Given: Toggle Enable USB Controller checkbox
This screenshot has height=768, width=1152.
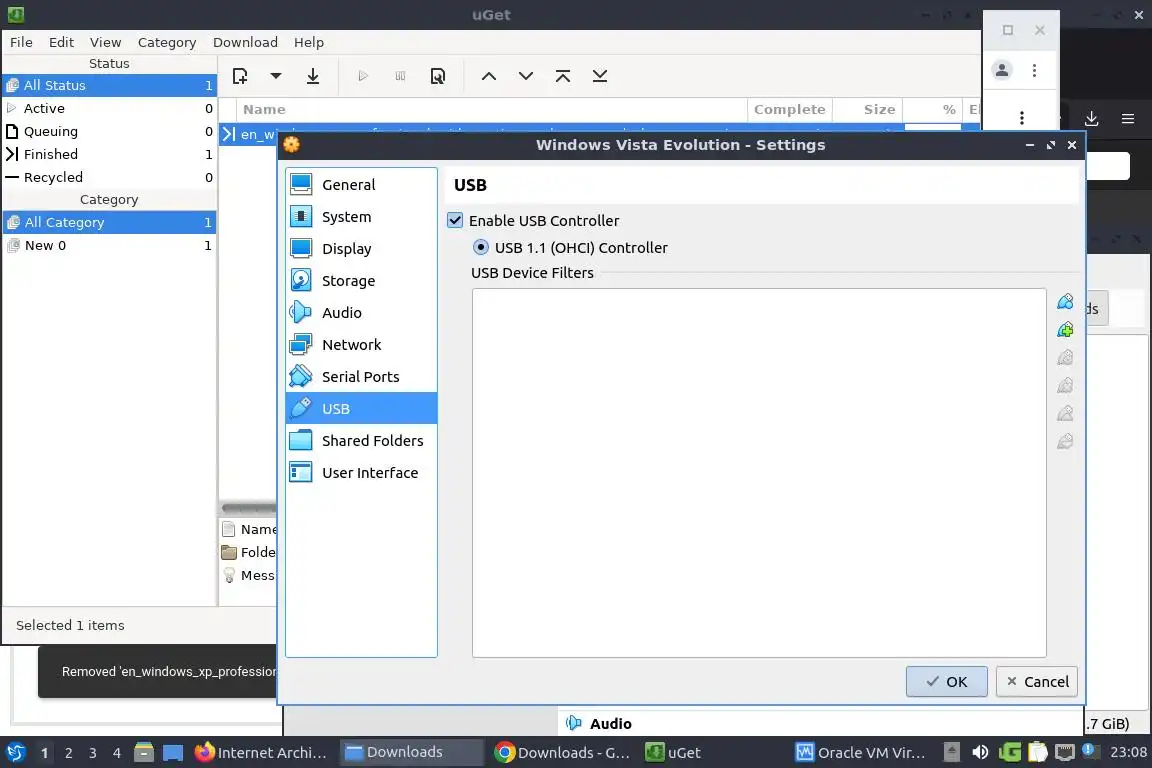Looking at the screenshot, I should coord(456,220).
